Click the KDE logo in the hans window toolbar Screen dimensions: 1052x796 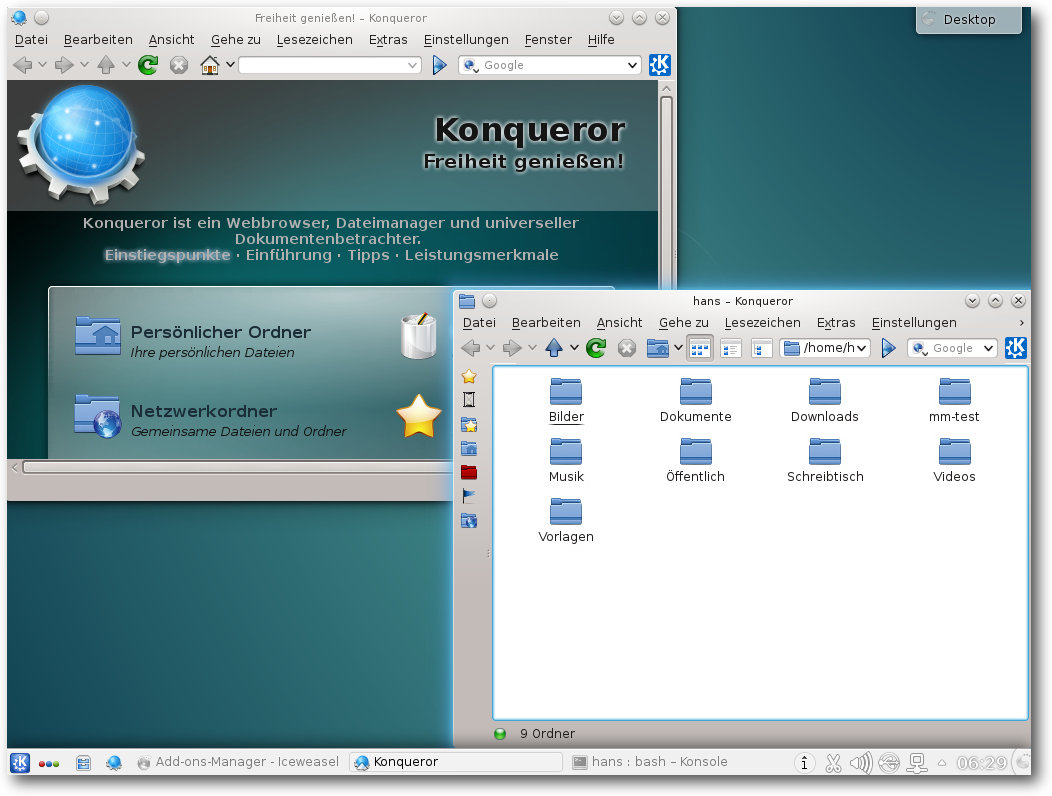tap(1016, 348)
